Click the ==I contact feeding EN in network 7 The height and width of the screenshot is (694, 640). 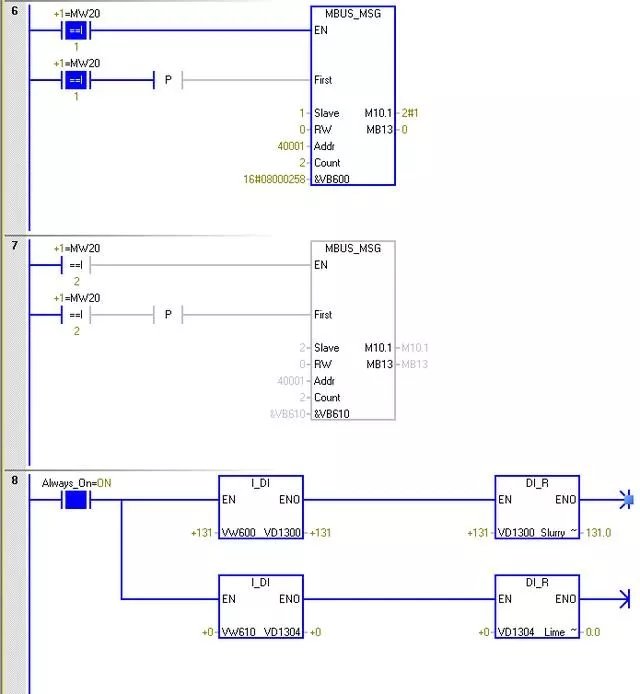(76, 265)
